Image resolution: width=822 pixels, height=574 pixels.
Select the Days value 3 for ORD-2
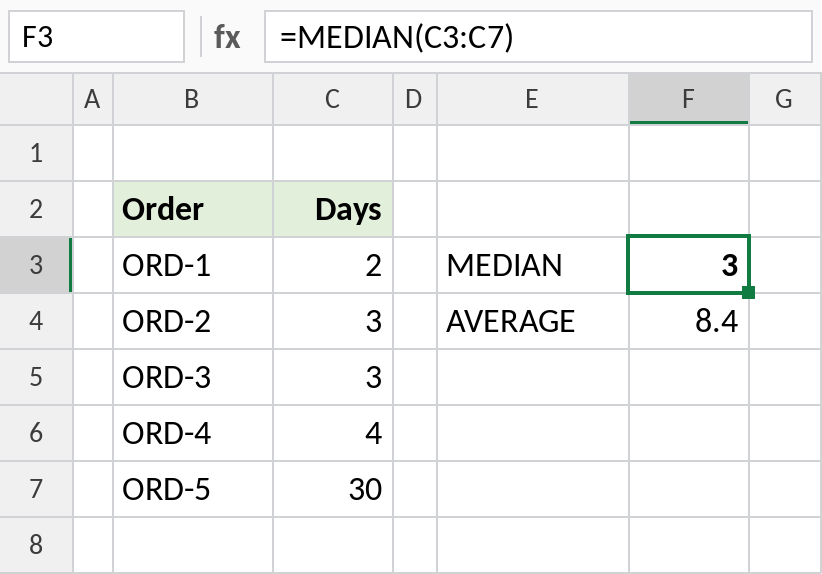333,321
